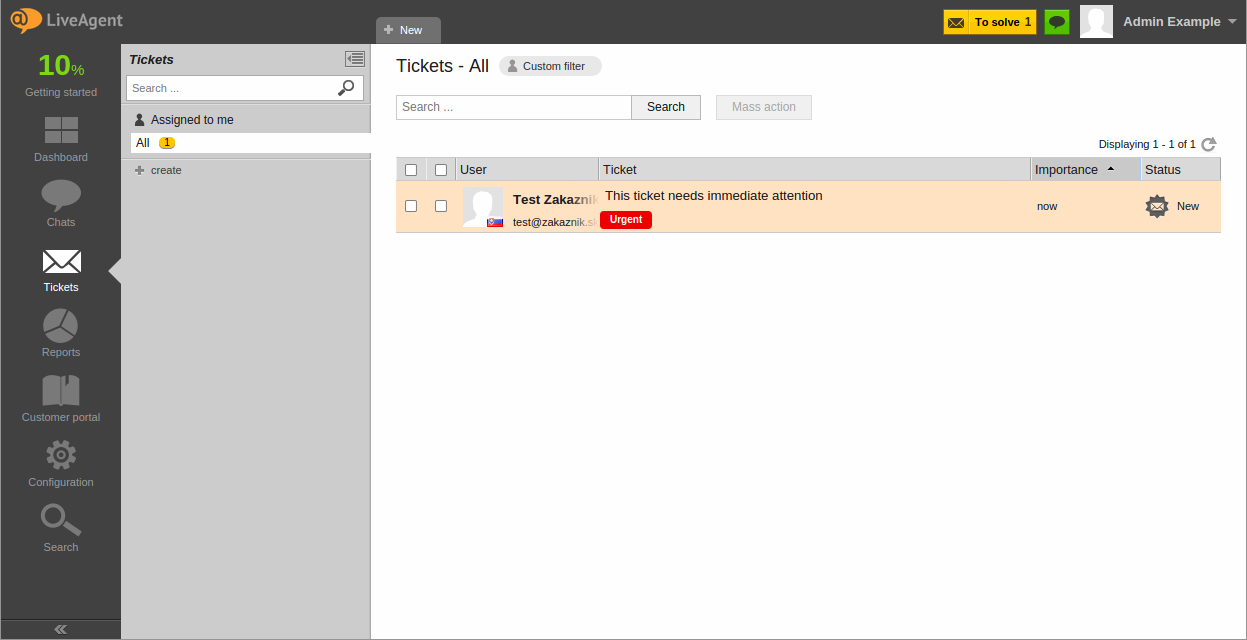Screen dimensions: 1247x640
Task: Click the Mass action button
Action: [764, 107]
